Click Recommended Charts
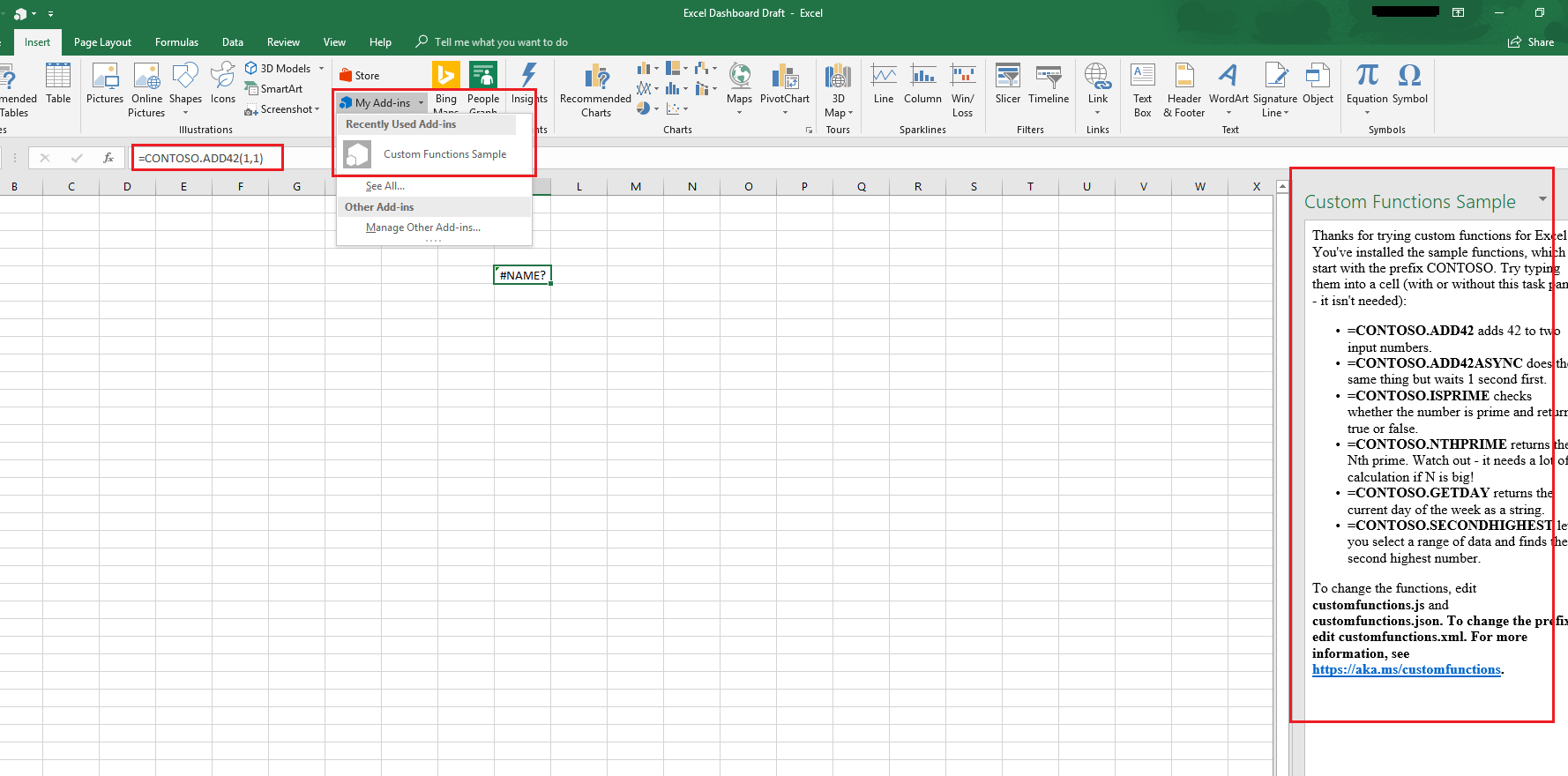The image size is (1568, 776). pyautogui.click(x=595, y=90)
